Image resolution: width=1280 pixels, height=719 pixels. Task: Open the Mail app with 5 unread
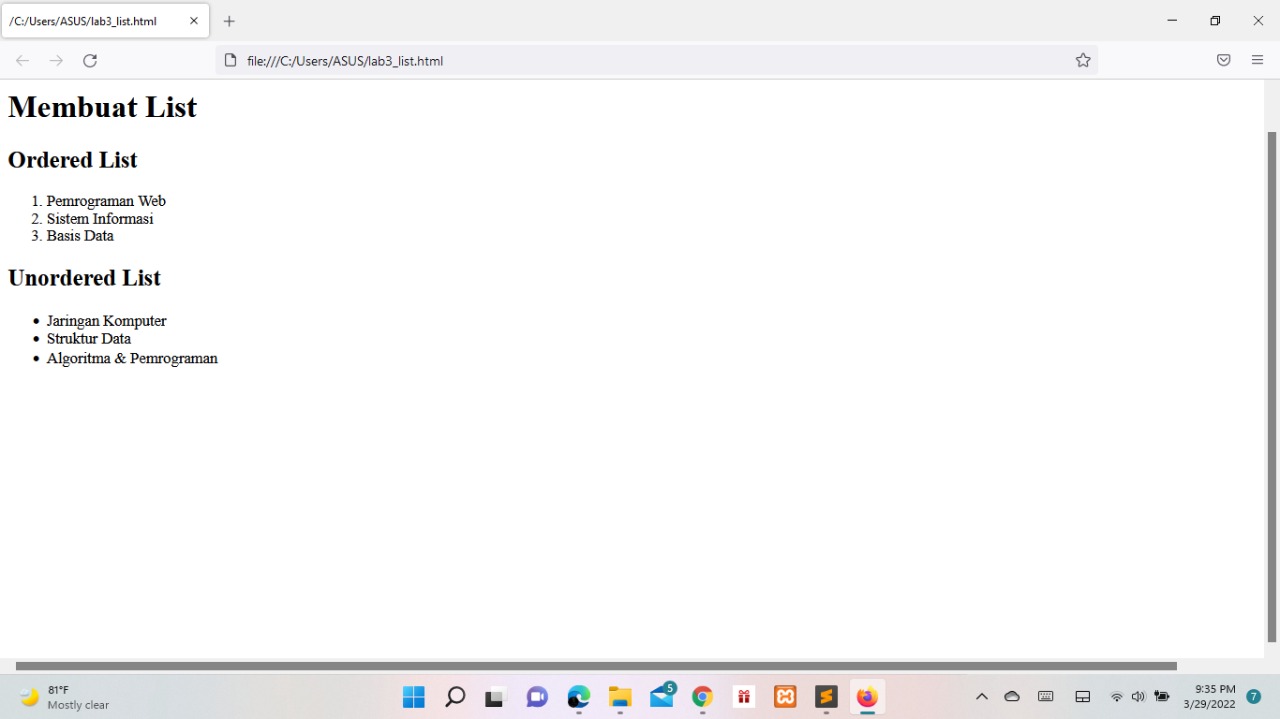[662, 697]
